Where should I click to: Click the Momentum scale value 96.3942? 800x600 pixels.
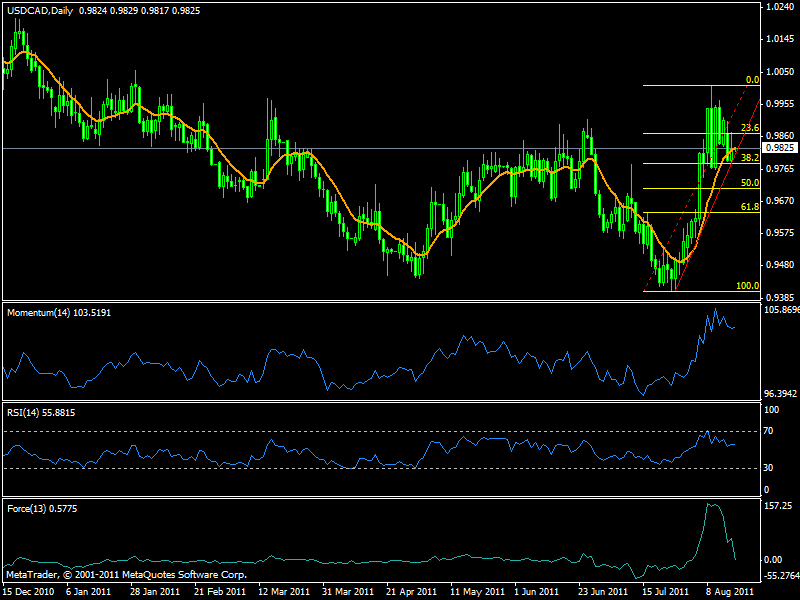click(x=780, y=394)
